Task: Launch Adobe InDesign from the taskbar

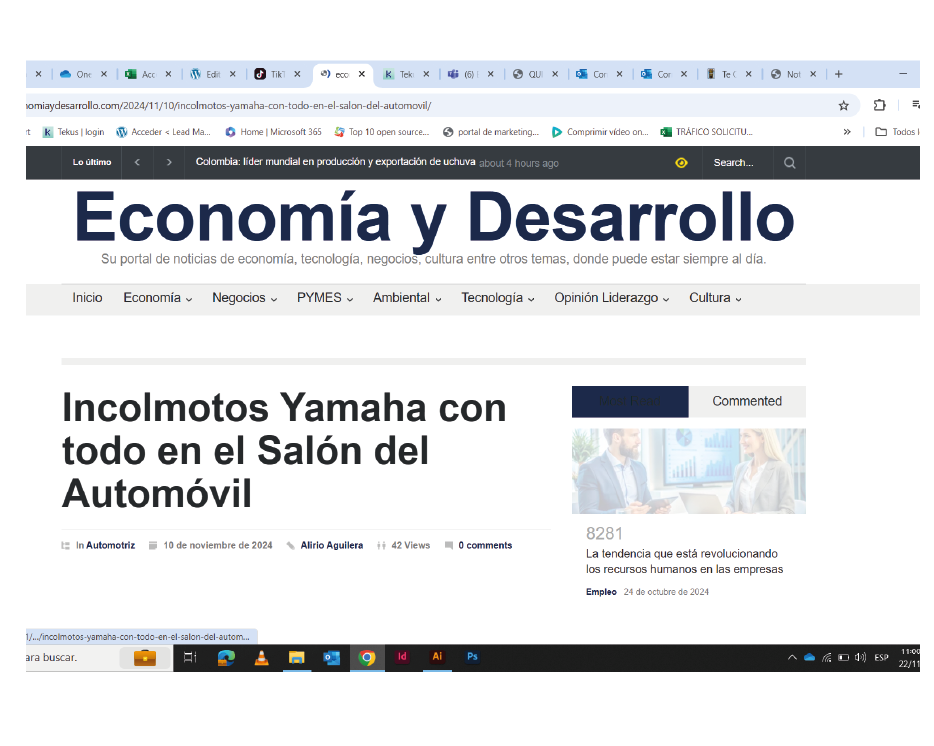Action: click(x=402, y=657)
